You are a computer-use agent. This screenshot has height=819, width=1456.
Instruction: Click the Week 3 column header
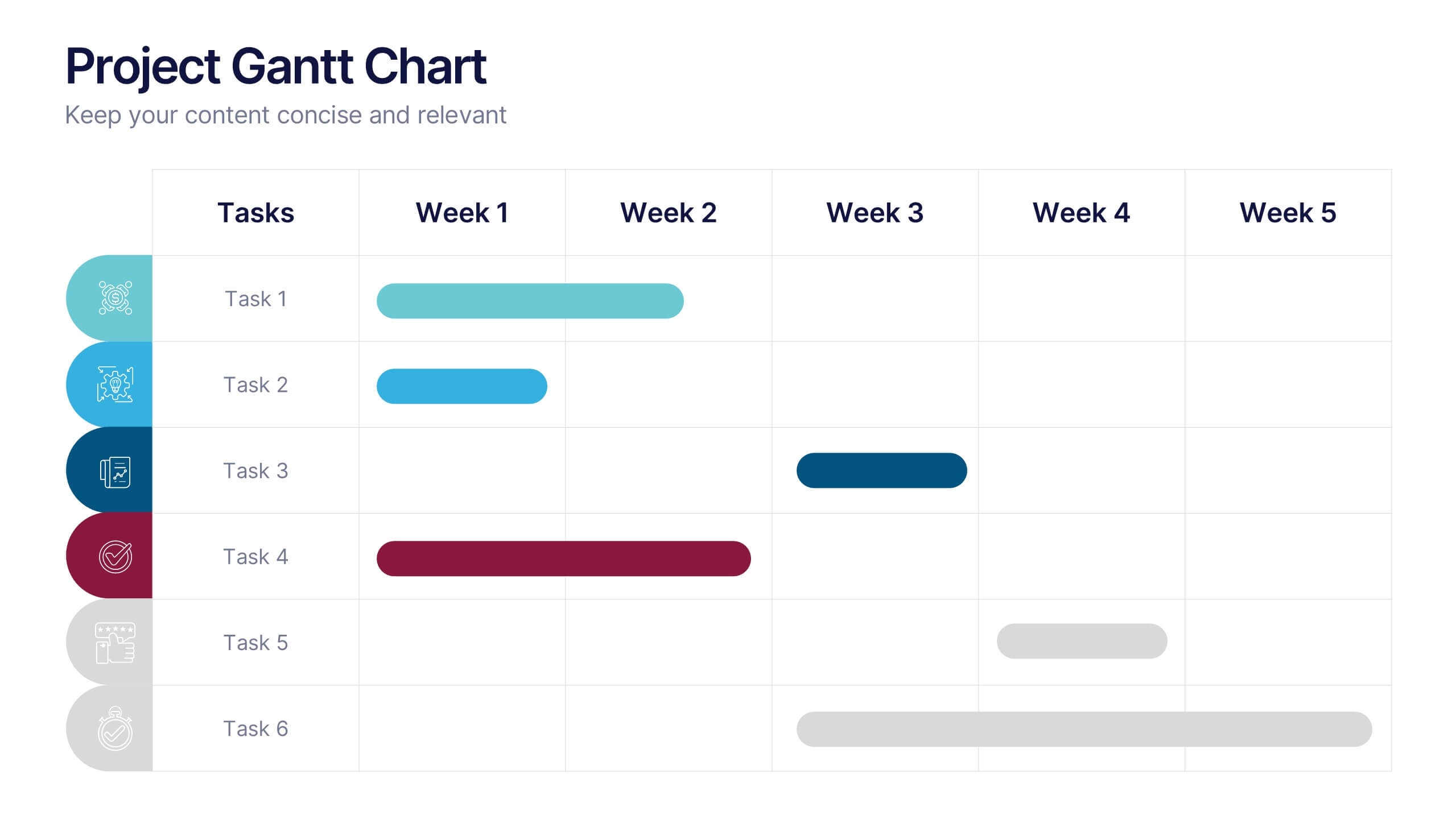pyautogui.click(x=875, y=213)
